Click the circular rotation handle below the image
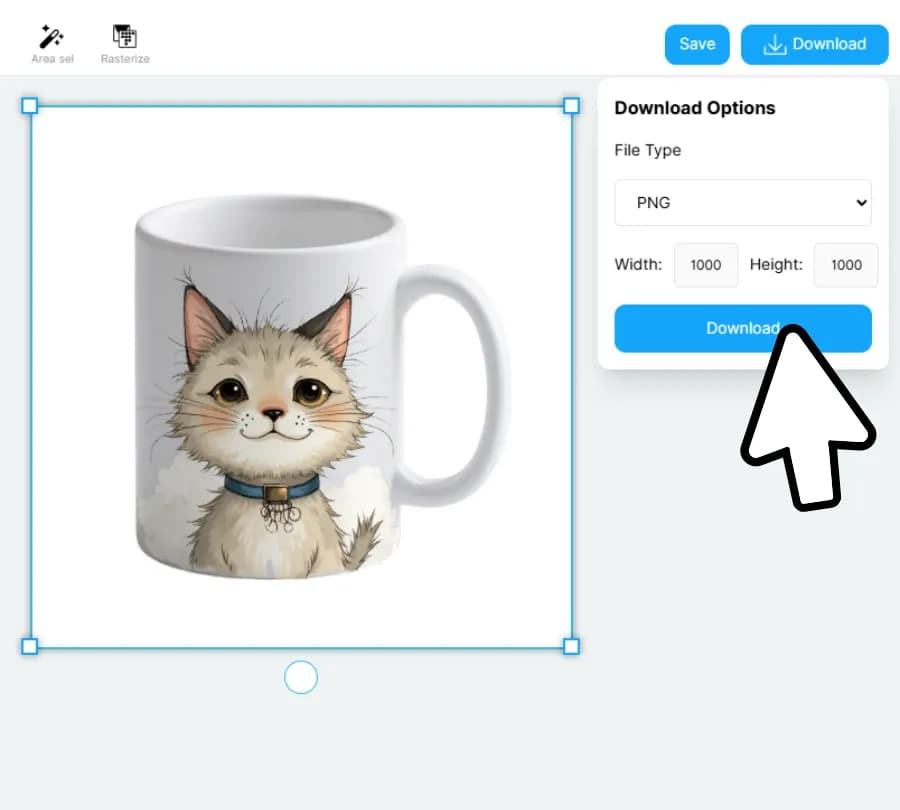 coord(301,677)
